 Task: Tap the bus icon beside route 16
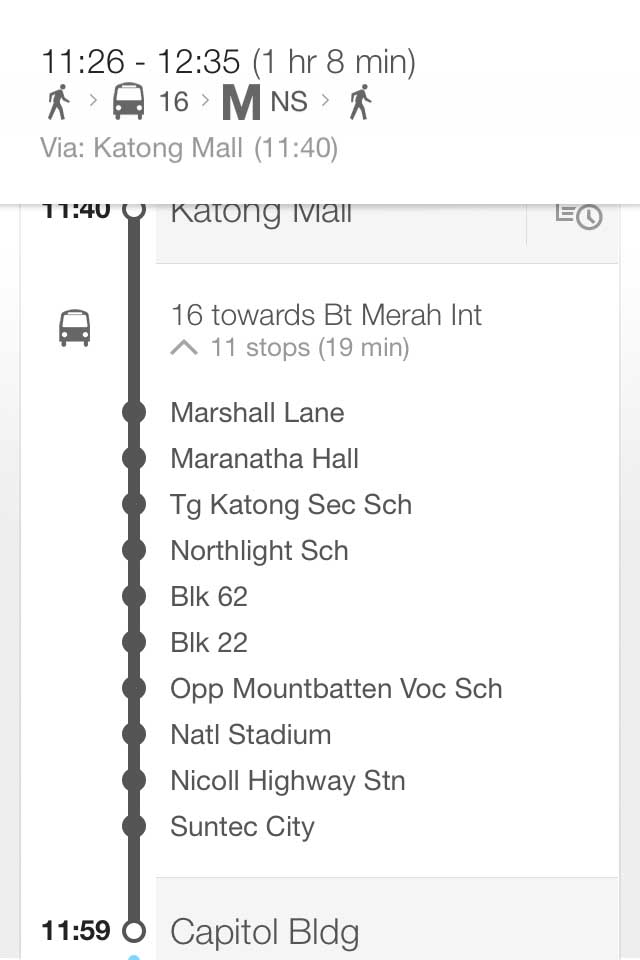pyautogui.click(x=75, y=328)
